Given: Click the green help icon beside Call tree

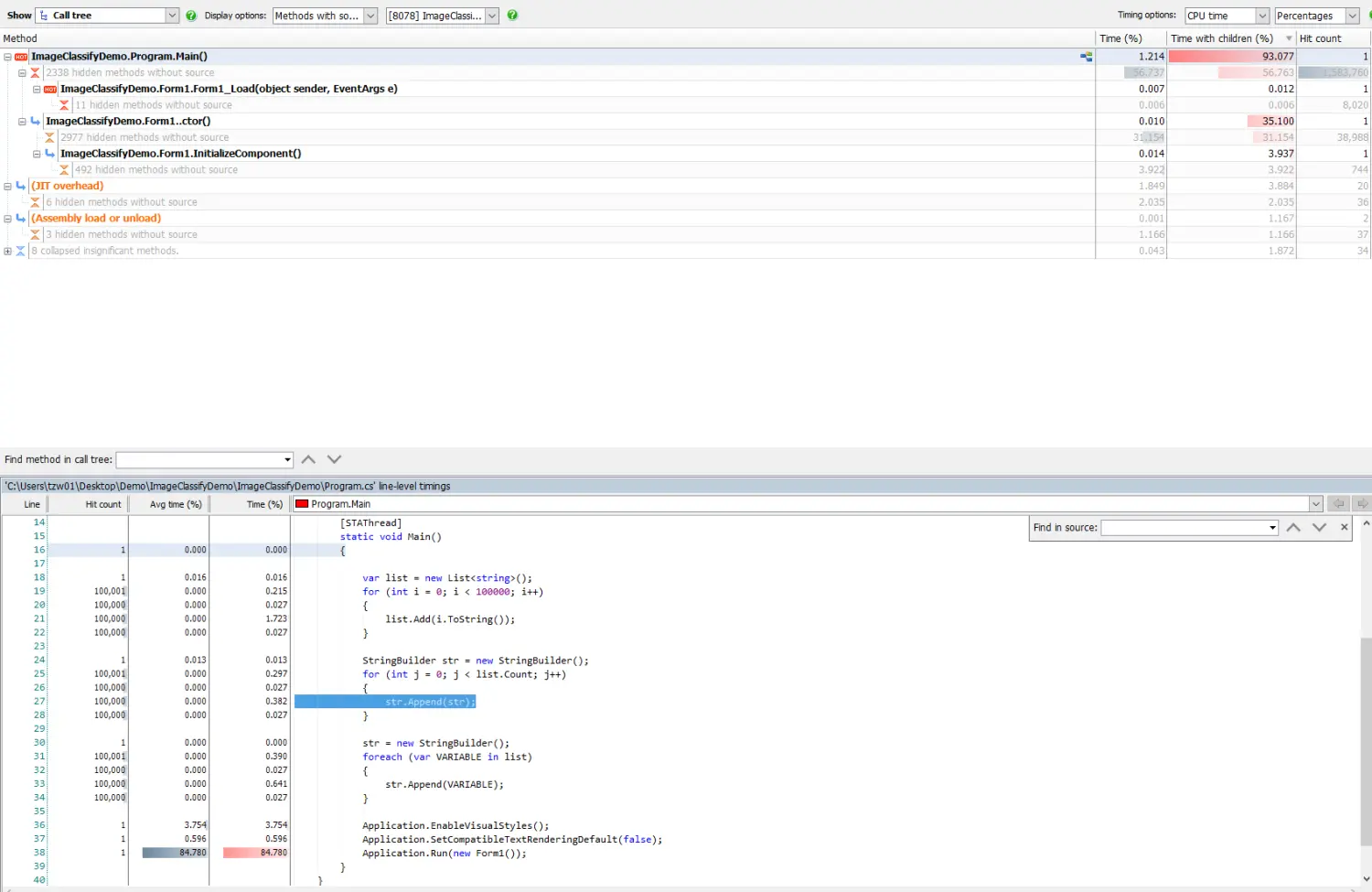Looking at the screenshot, I should coord(191,16).
